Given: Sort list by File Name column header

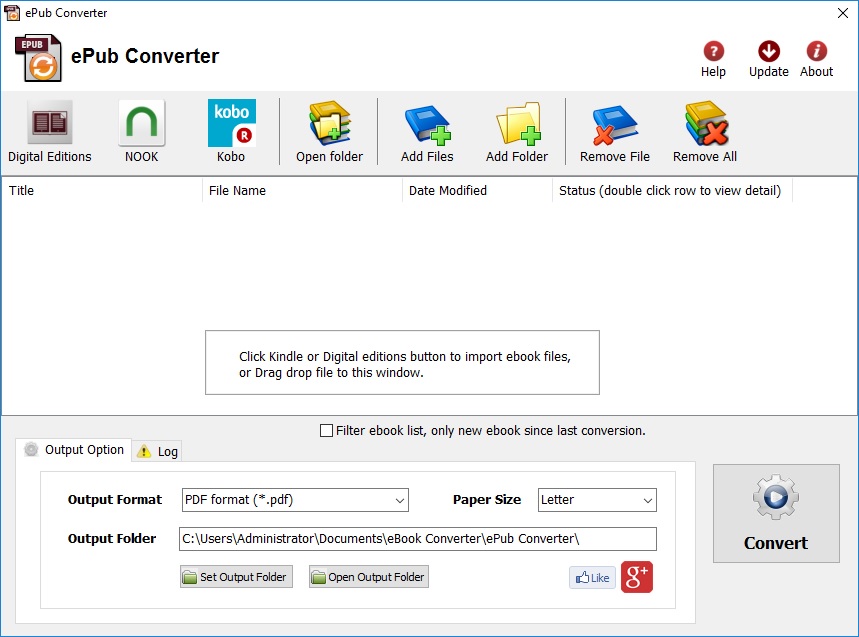Looking at the screenshot, I should pyautogui.click(x=302, y=191).
